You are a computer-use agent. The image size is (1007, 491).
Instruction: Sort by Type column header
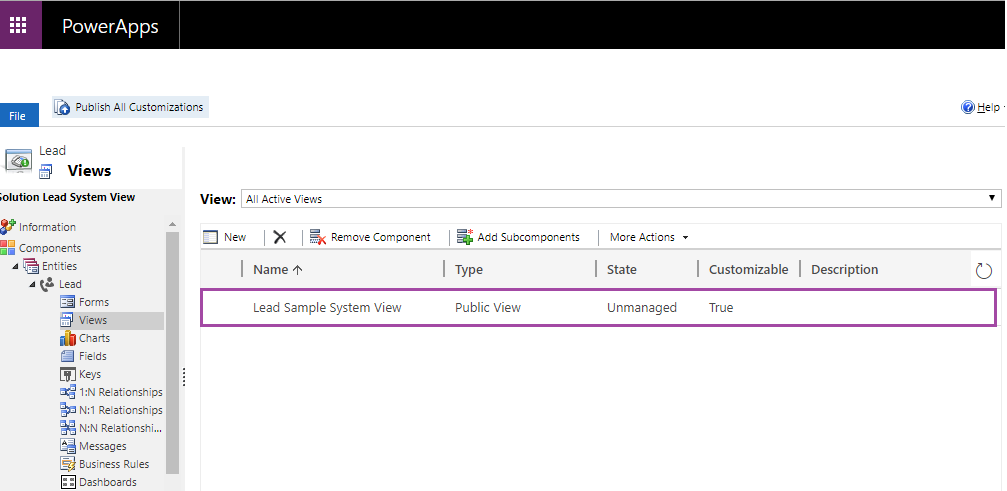point(469,270)
